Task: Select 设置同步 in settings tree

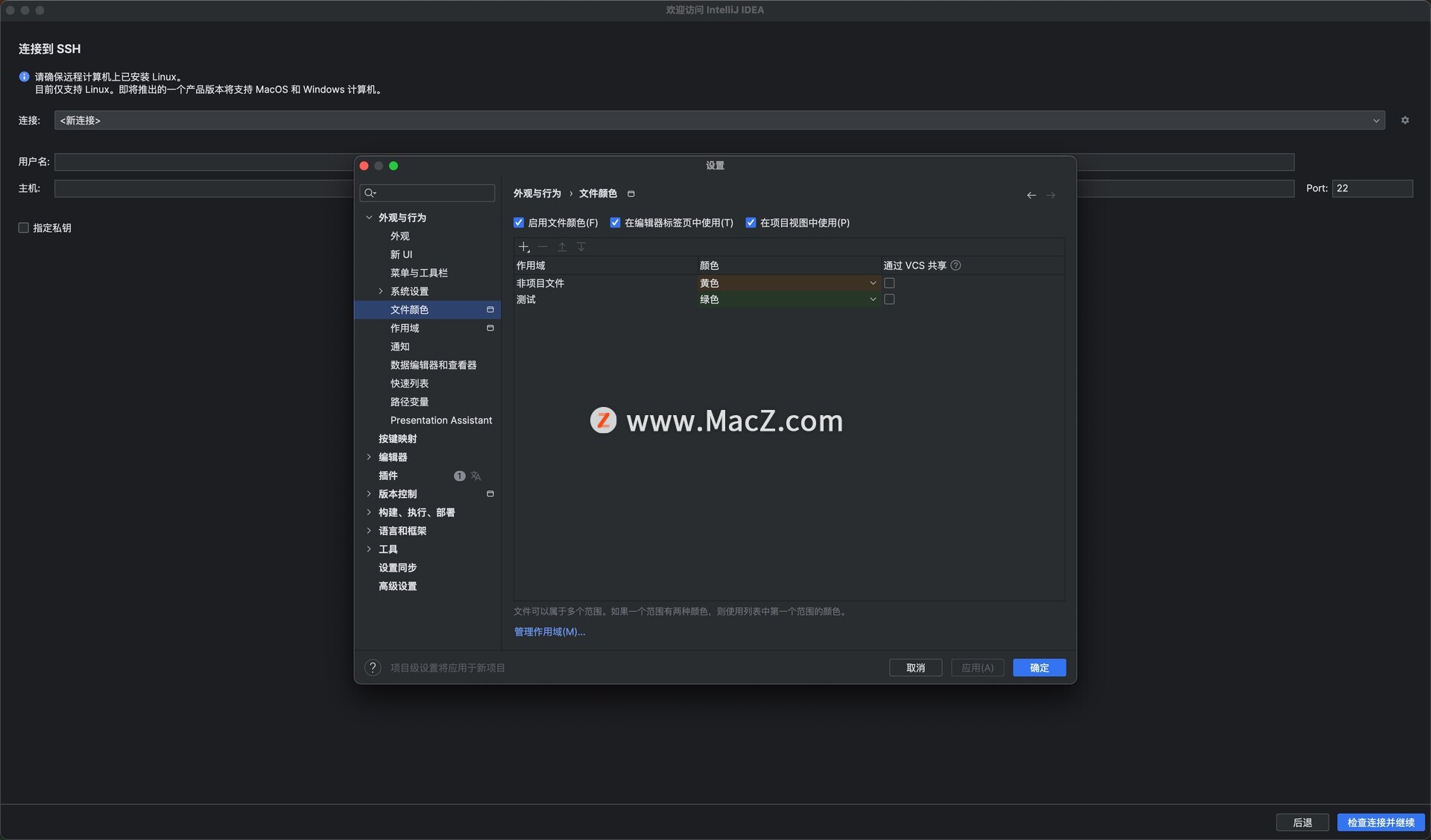Action: [397, 568]
